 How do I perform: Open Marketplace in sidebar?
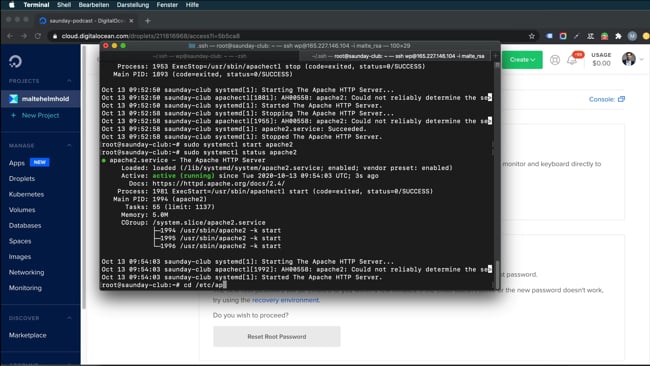[x=27, y=335]
